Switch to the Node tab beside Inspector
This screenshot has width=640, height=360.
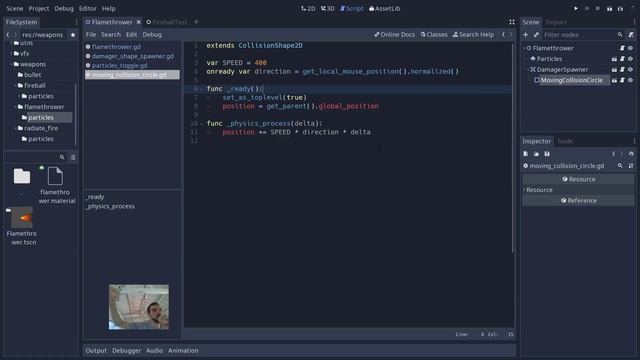pos(565,141)
